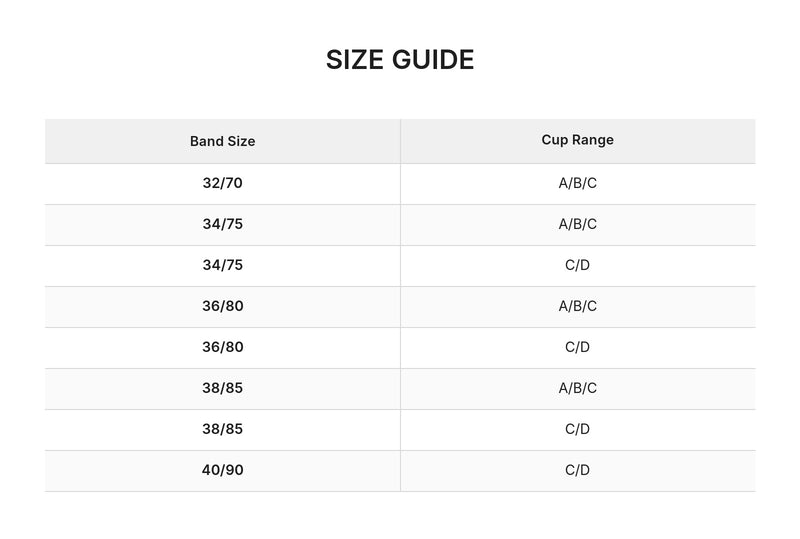The image size is (800, 539).
Task: Click the C/D cell in the 40/90 row
Action: pyautogui.click(x=578, y=471)
